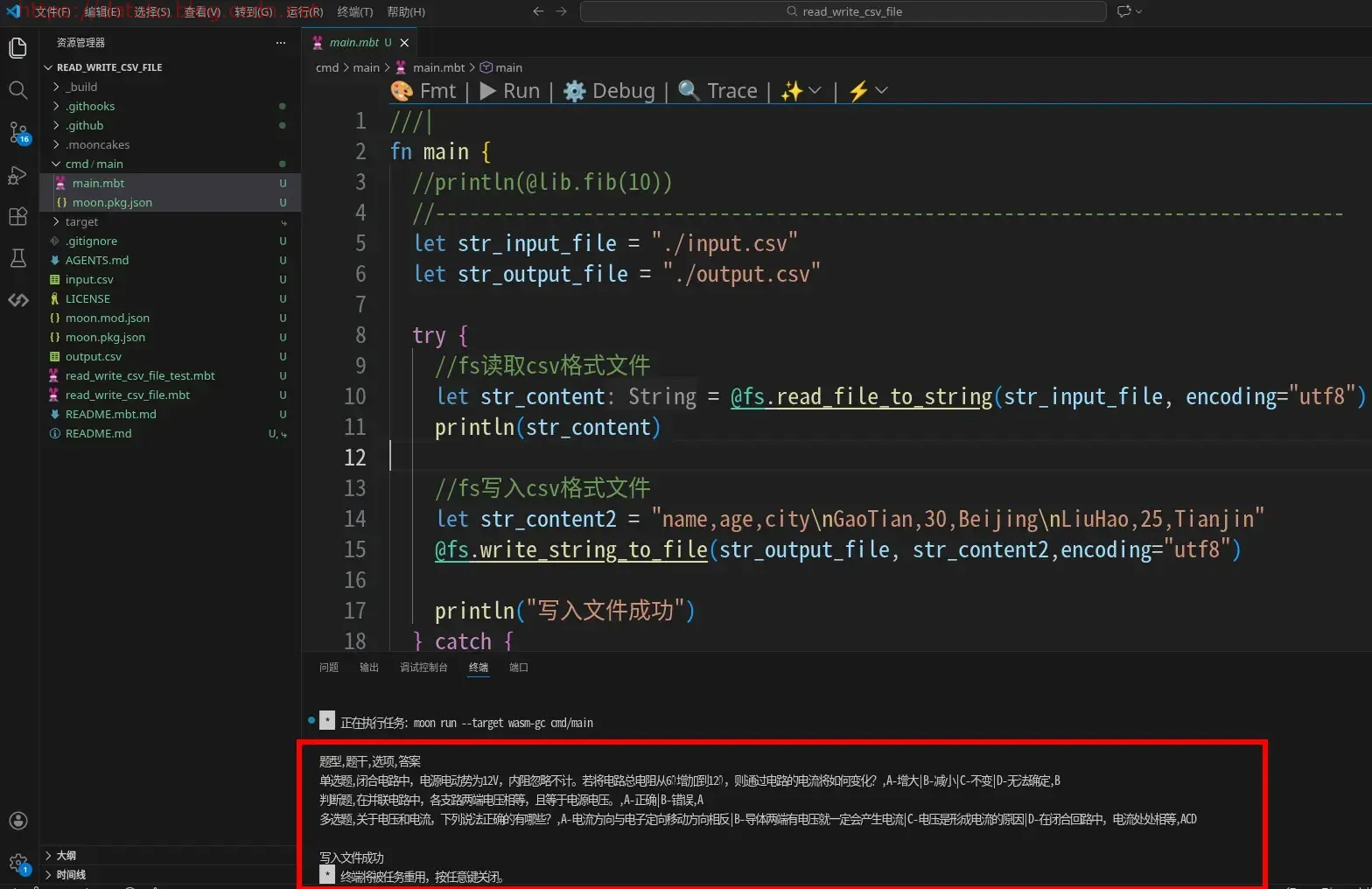Click the read_write_csv_file command search box

pyautogui.click(x=843, y=11)
